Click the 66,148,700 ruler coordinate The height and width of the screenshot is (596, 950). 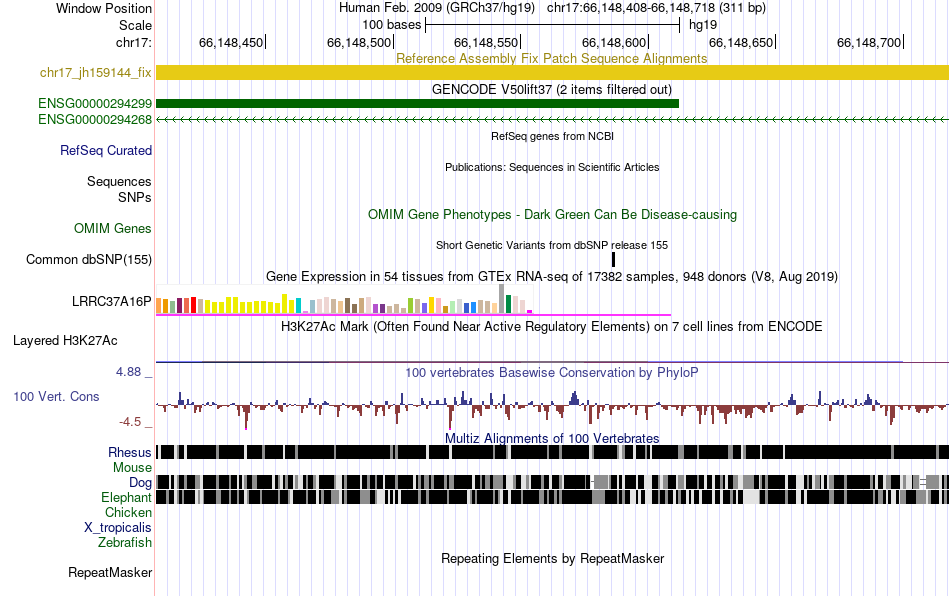pos(869,42)
